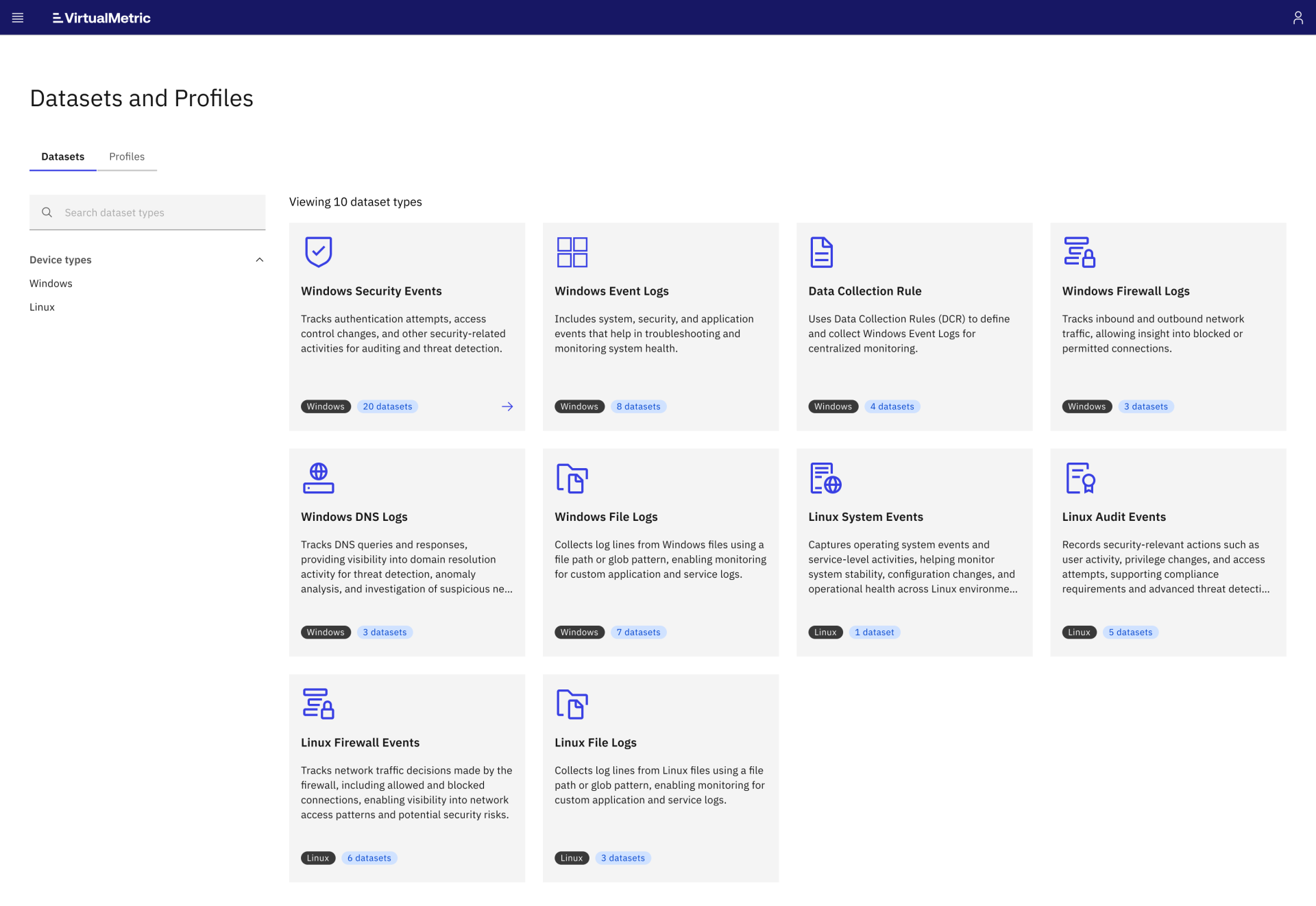Filter by Windows device type
This screenshot has width=1316, height=906.
51,284
